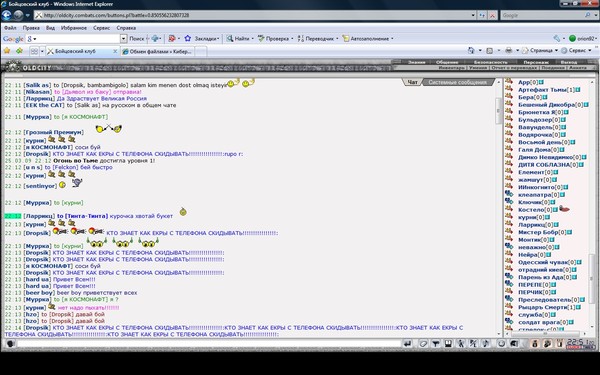The width and height of the screenshot is (600, 375).
Task: Toggle the sound note icon in chat bar
Action: pyautogui.click(x=485, y=343)
